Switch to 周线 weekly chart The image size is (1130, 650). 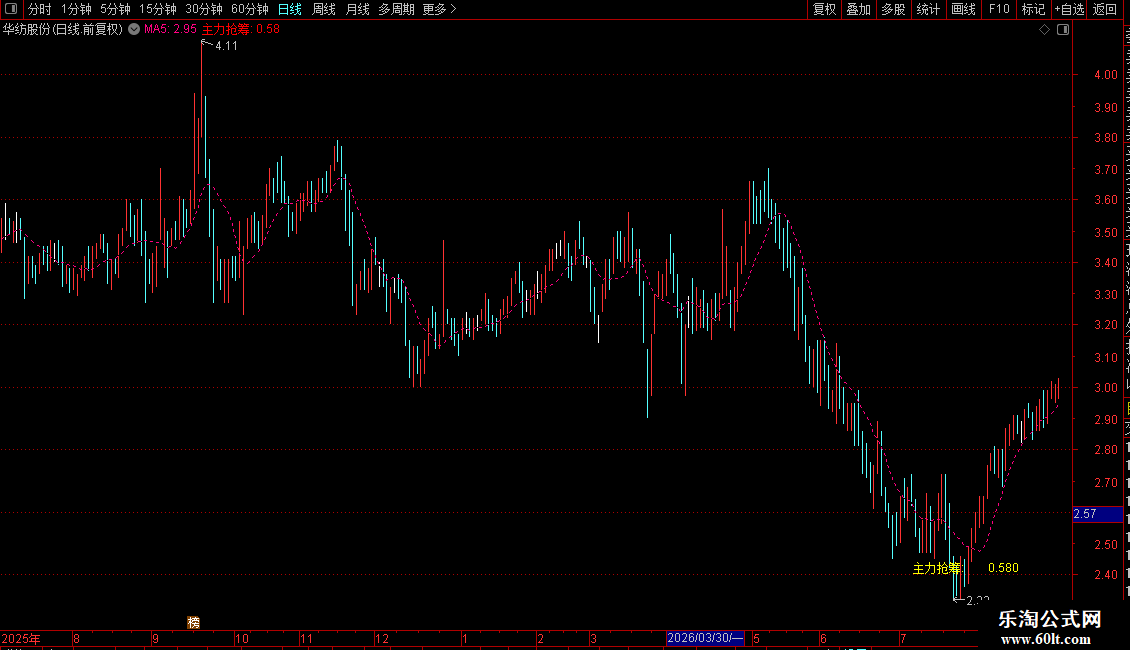pos(324,9)
